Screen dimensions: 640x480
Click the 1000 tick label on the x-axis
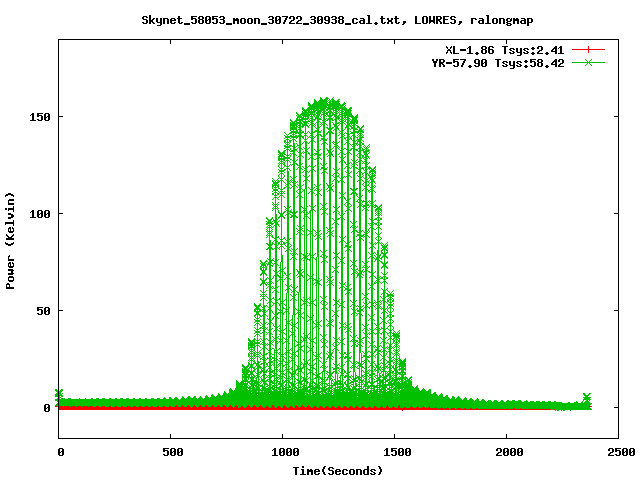(285, 452)
